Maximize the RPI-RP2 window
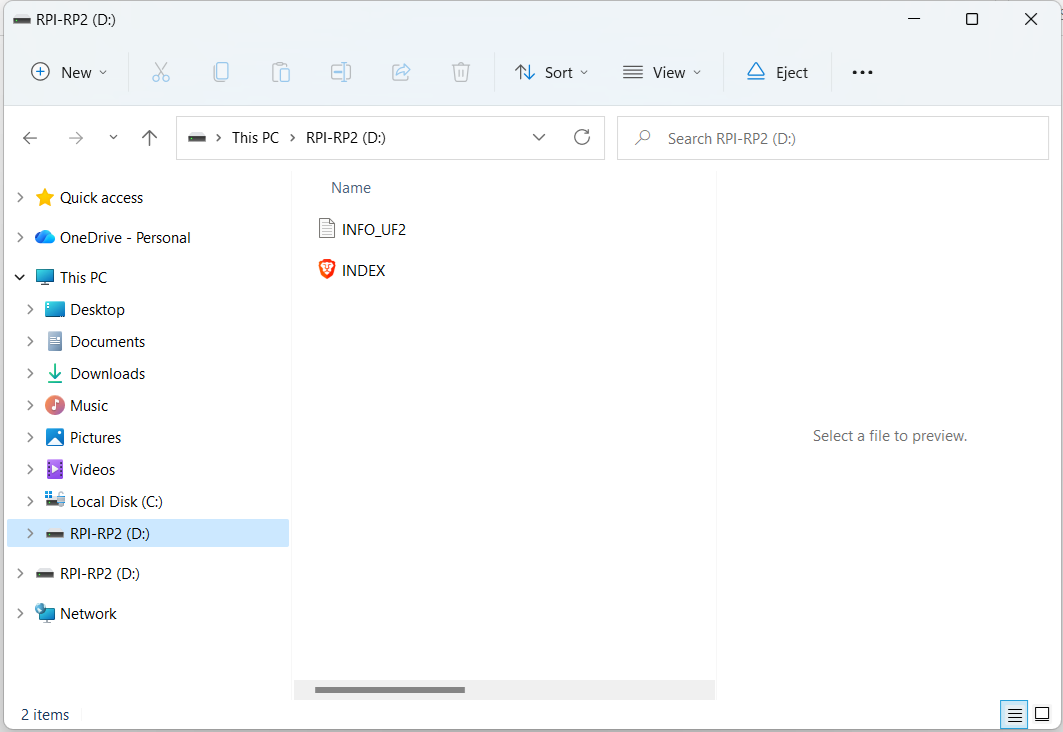 pyautogui.click(x=971, y=19)
